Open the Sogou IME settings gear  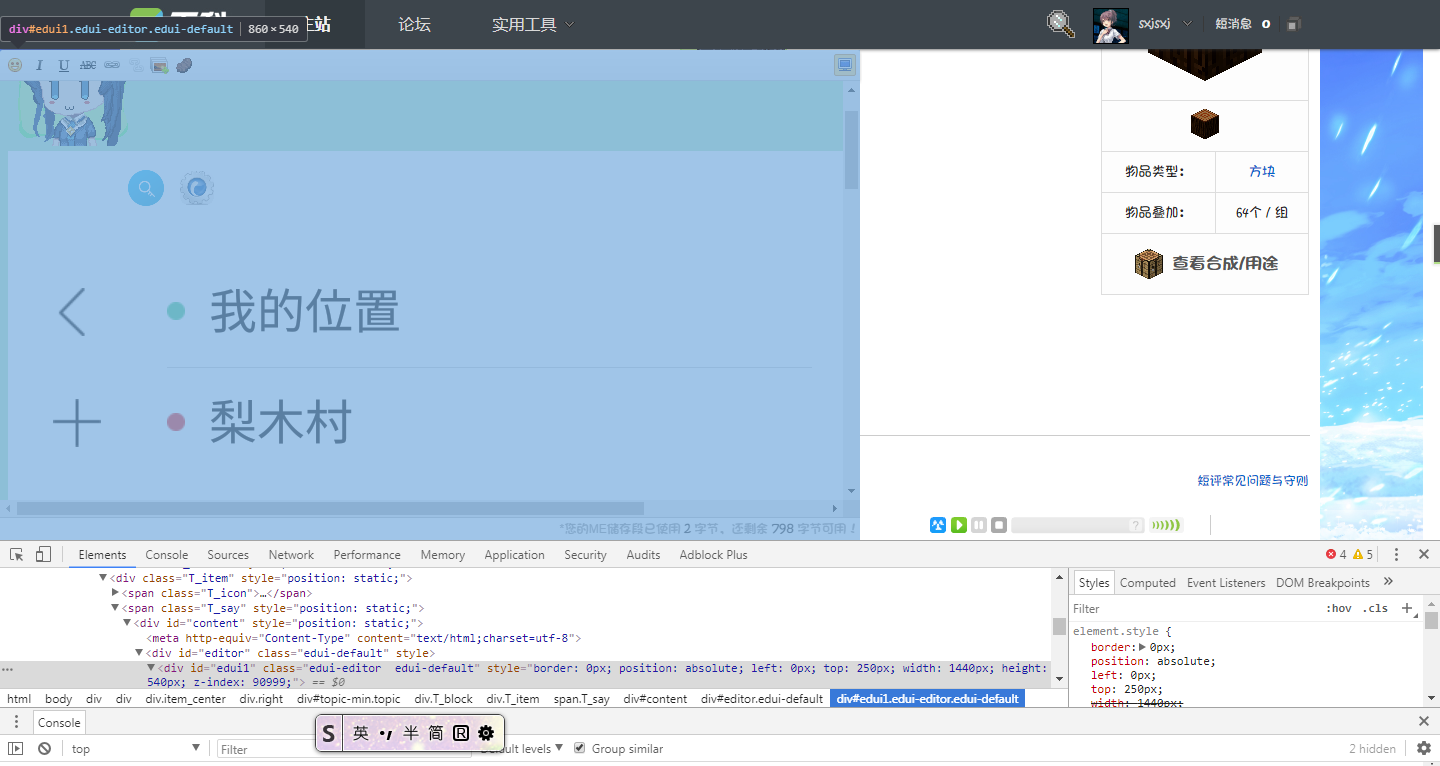point(486,733)
